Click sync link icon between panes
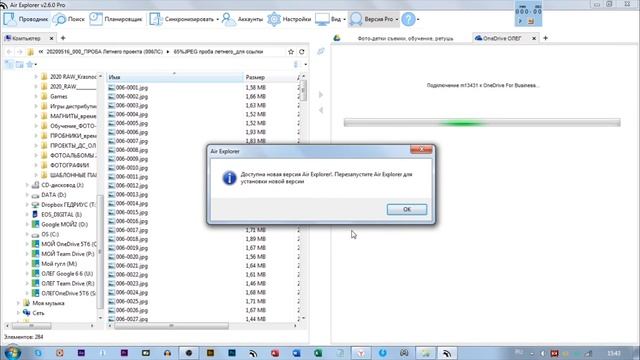Image resolution: width=640 pixels, height=360 pixels. [321, 51]
